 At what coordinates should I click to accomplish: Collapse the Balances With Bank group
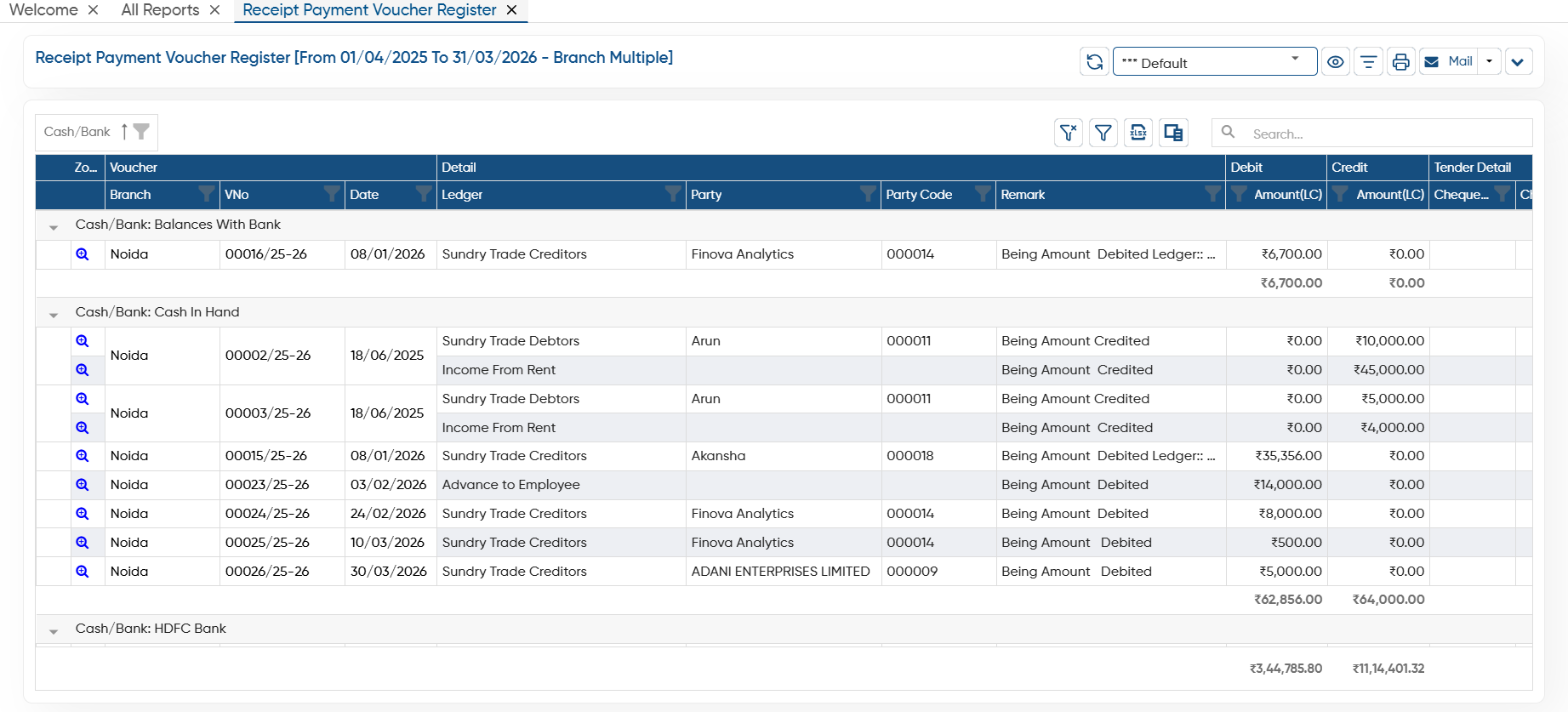(x=54, y=226)
